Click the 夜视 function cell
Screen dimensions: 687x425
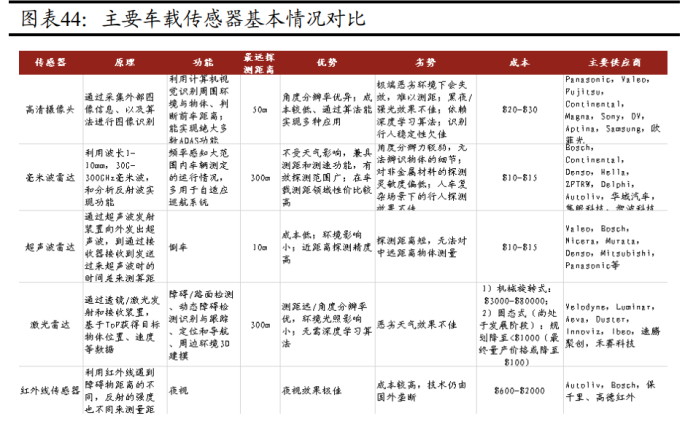tap(178, 390)
